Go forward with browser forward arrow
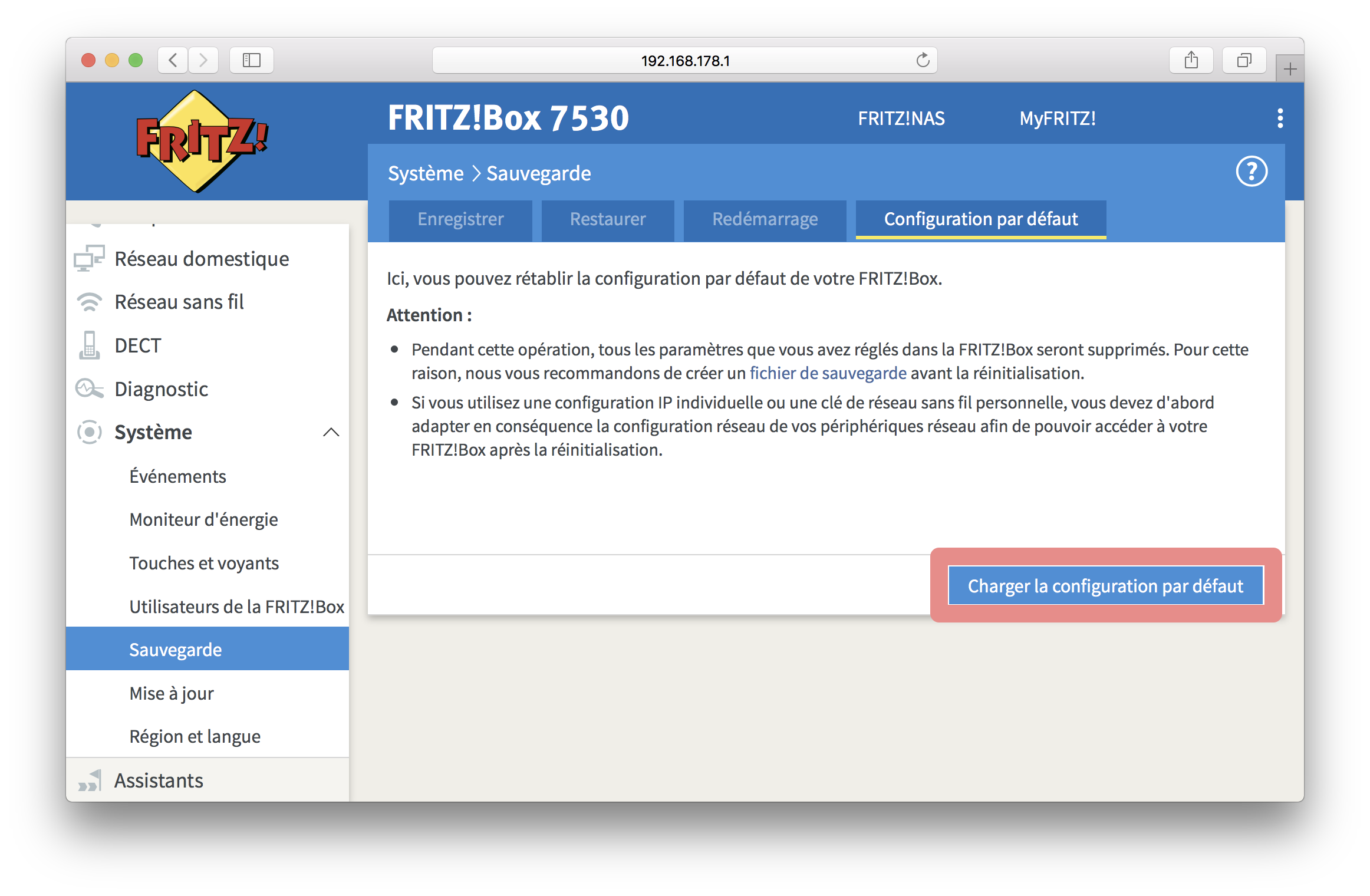The image size is (1370, 896). point(203,60)
